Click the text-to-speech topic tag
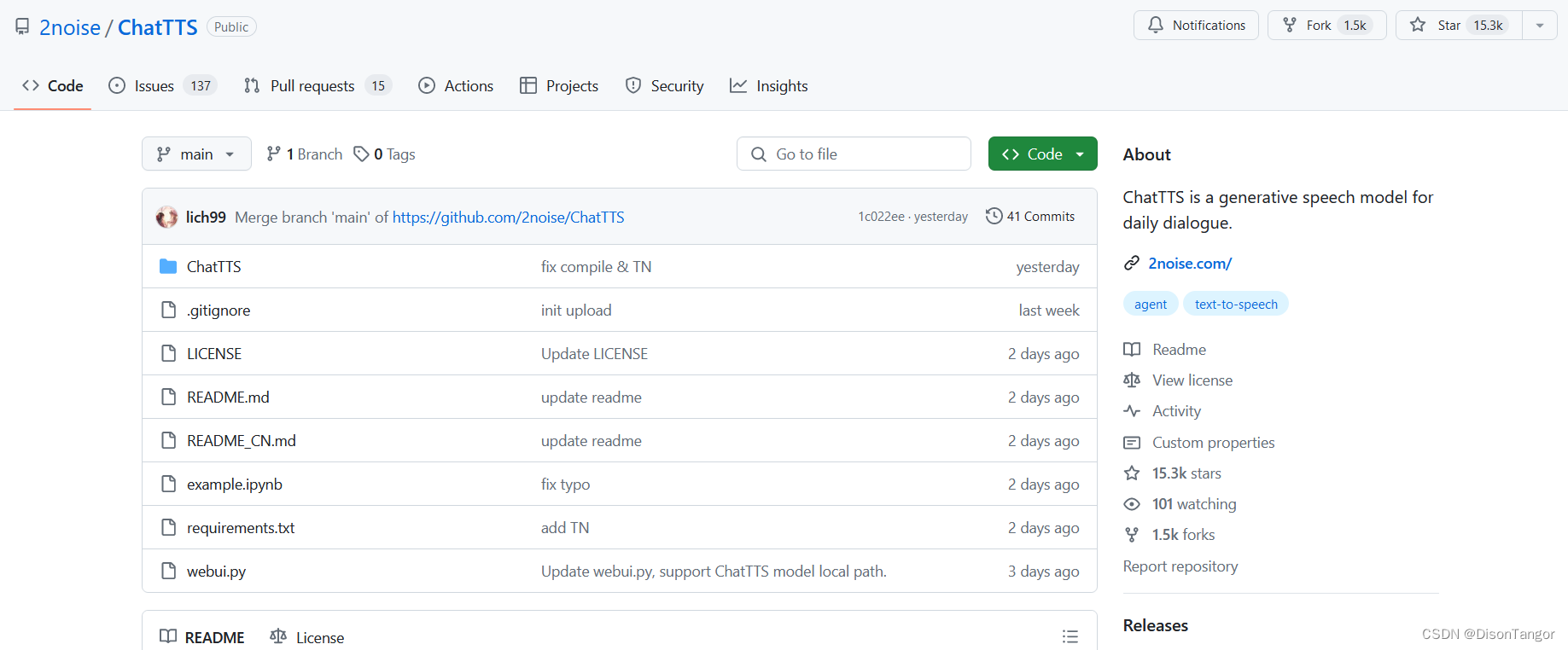 click(x=1236, y=304)
